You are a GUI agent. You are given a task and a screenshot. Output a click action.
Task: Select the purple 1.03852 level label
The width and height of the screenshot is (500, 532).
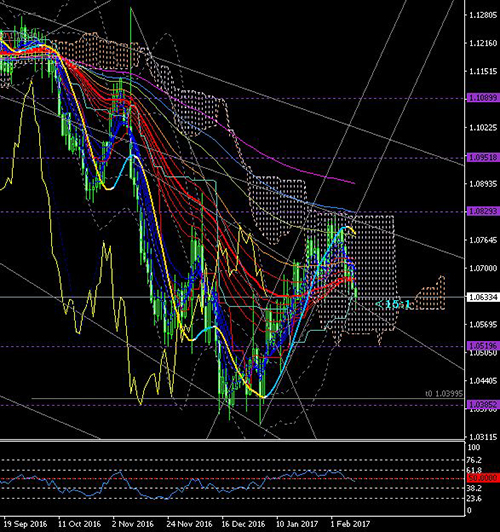pyautogui.click(x=483, y=405)
